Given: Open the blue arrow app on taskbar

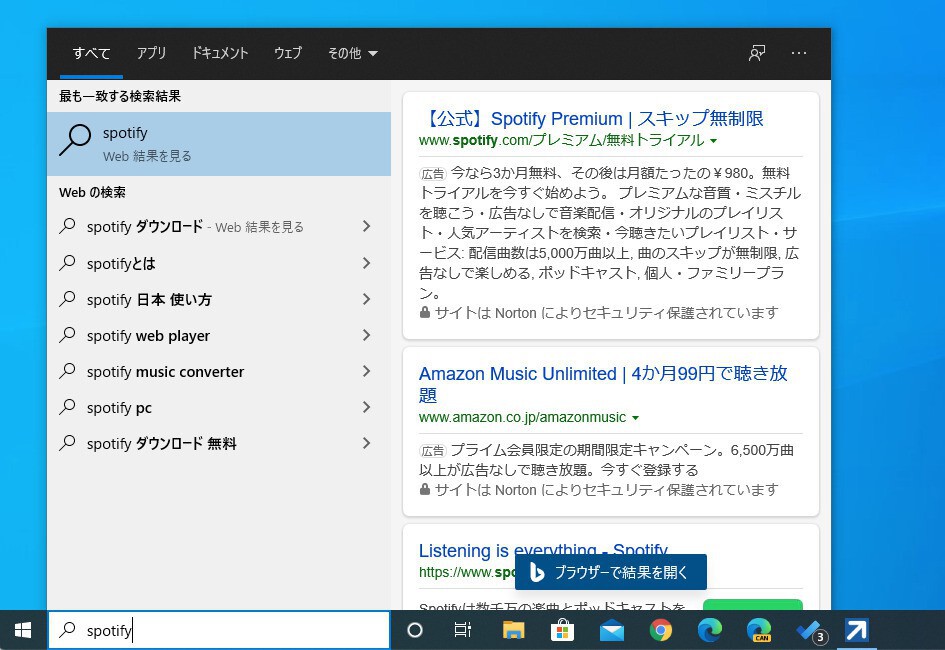Looking at the screenshot, I should pyautogui.click(x=856, y=630).
